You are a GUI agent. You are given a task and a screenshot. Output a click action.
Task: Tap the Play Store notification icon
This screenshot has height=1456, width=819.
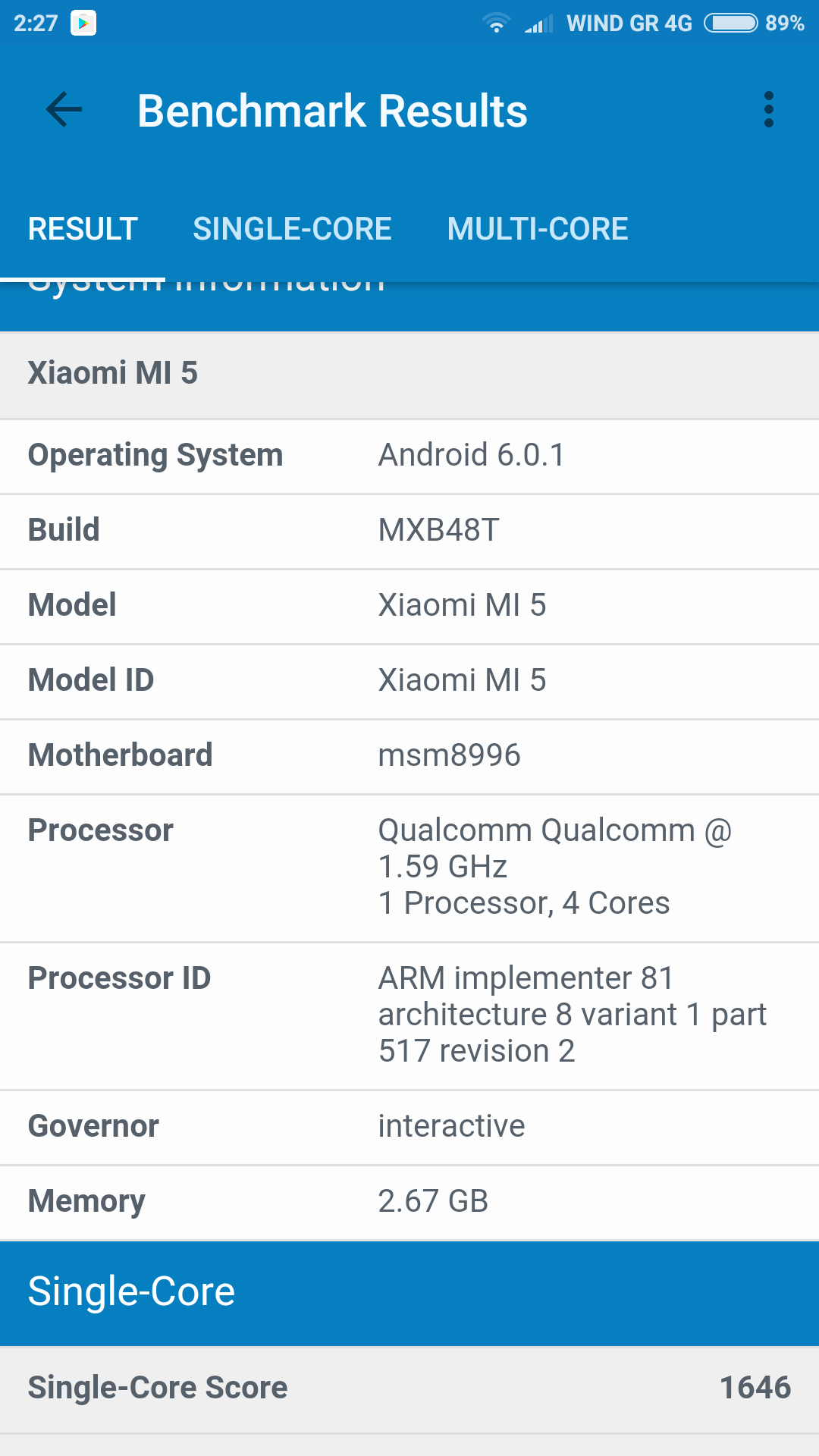[83, 24]
